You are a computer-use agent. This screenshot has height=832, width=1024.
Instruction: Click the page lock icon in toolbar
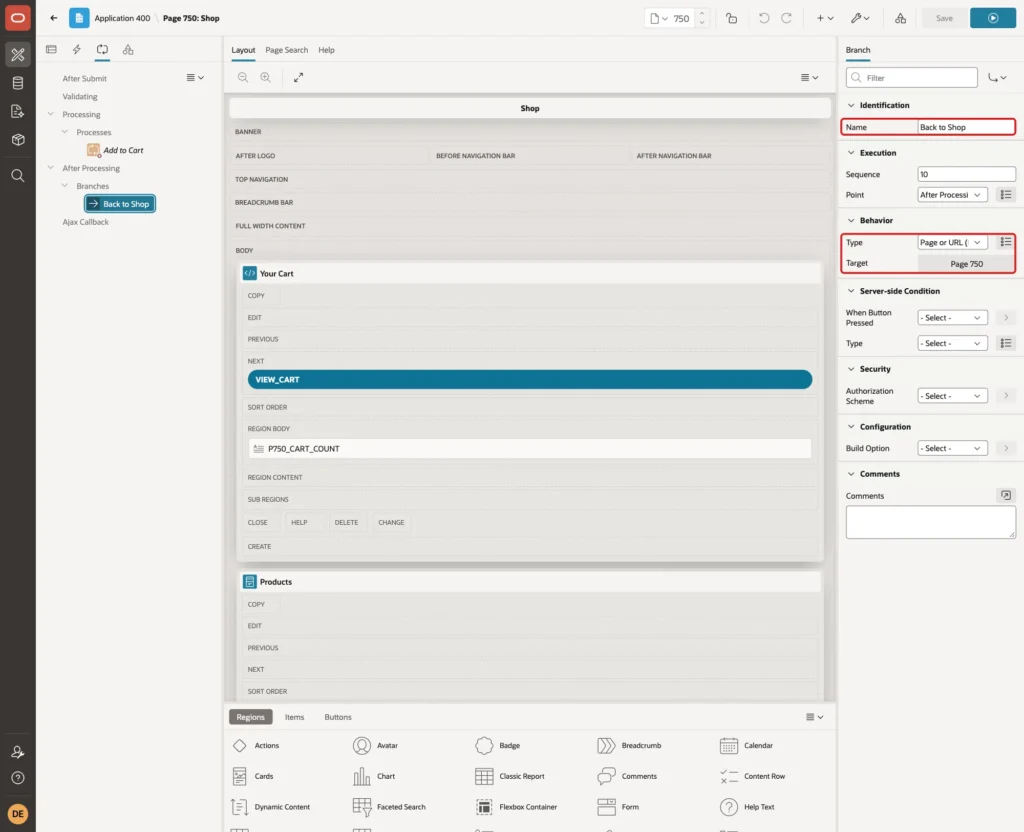[731, 18]
